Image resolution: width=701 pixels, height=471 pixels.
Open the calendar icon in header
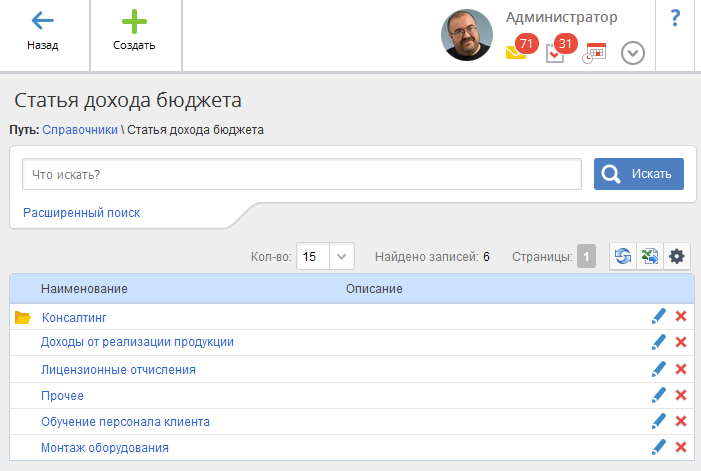click(595, 53)
